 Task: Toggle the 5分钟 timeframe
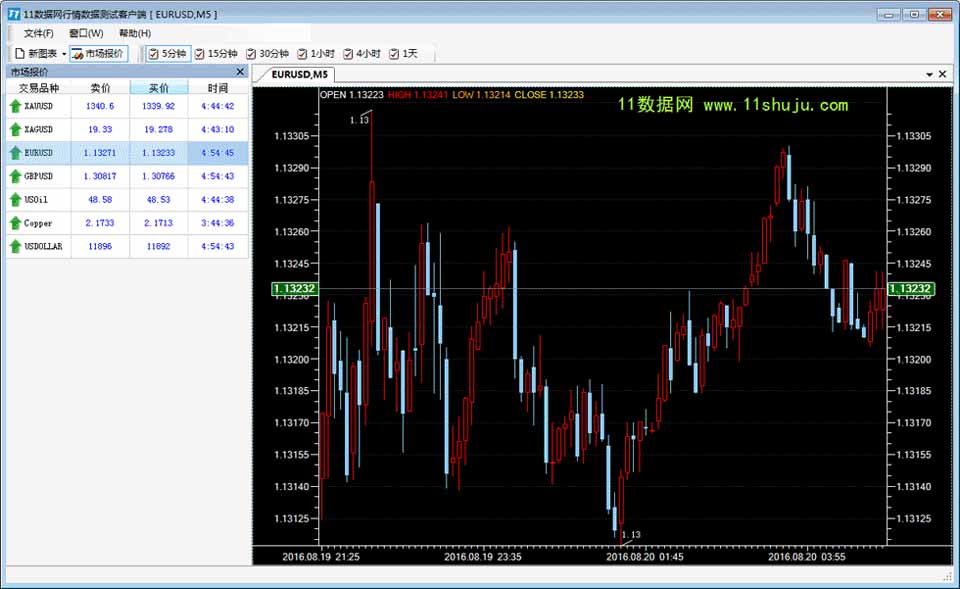168,54
